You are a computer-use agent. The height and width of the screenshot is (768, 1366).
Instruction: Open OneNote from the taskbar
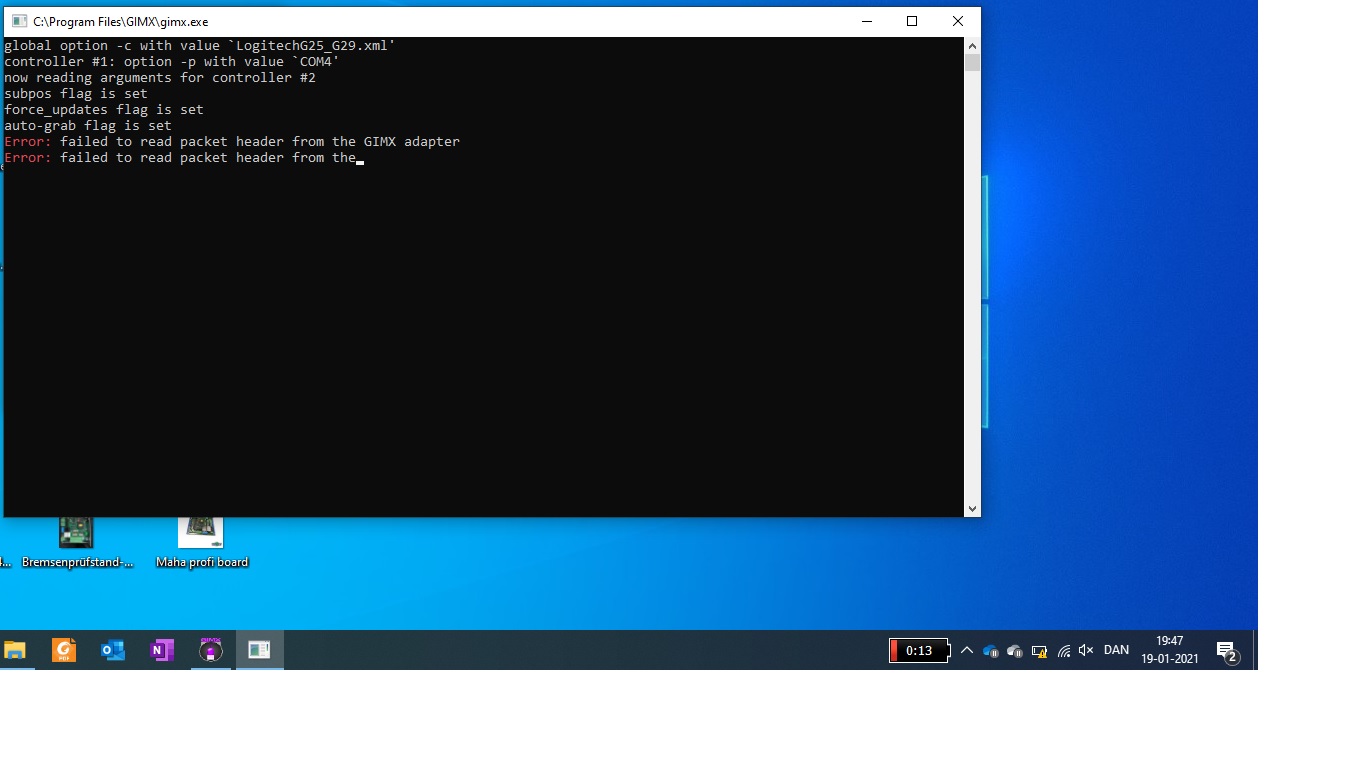162,651
